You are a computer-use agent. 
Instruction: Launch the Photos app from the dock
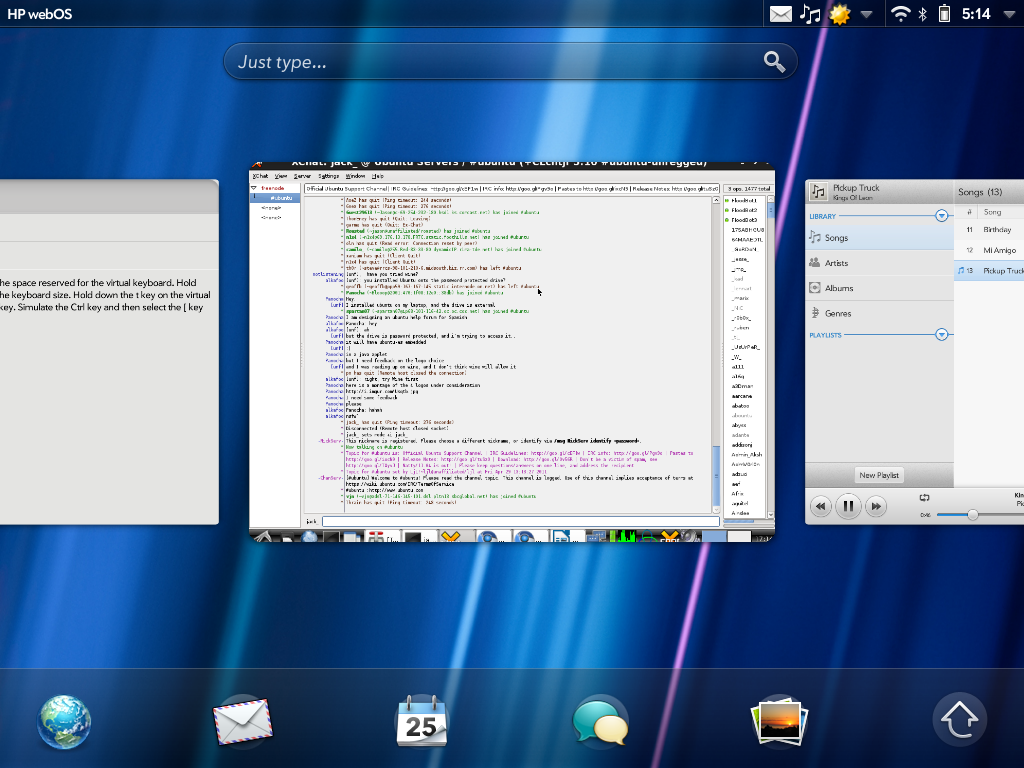779,722
